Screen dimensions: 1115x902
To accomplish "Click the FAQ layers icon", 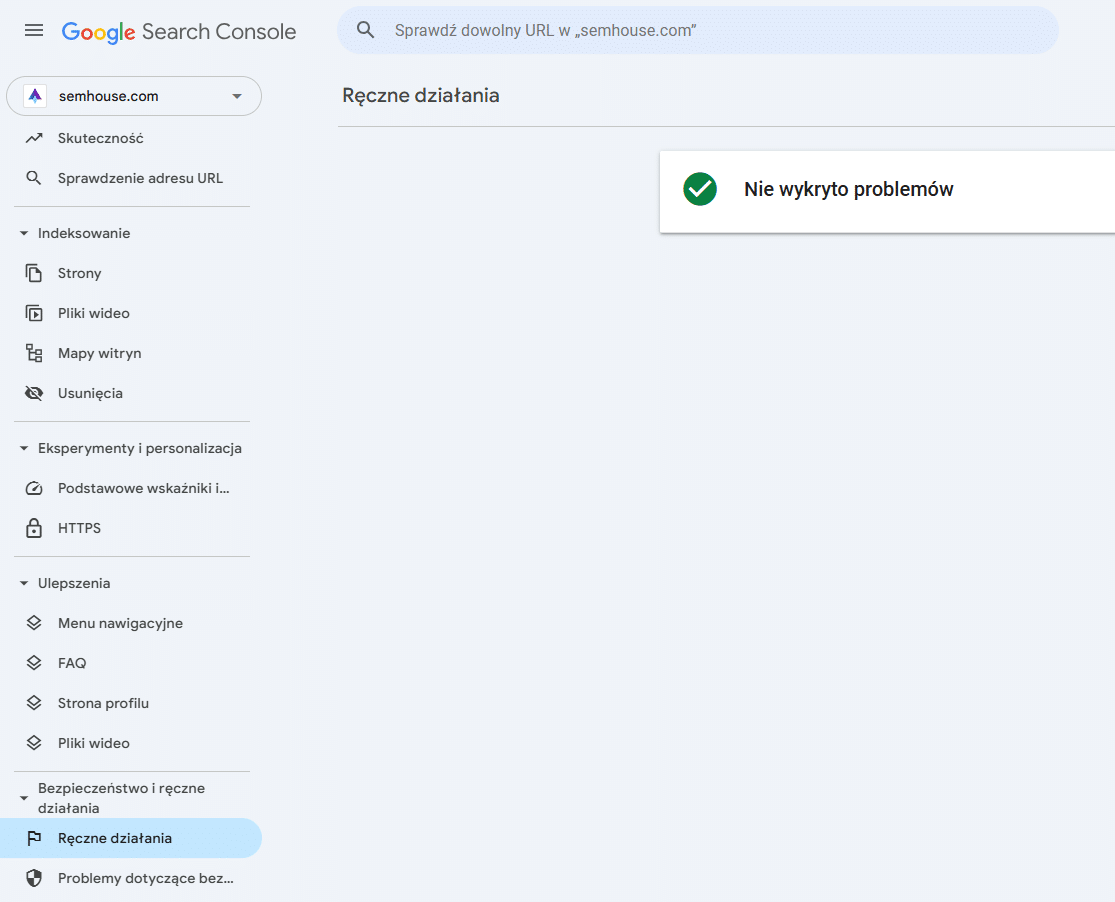I will [33, 663].
